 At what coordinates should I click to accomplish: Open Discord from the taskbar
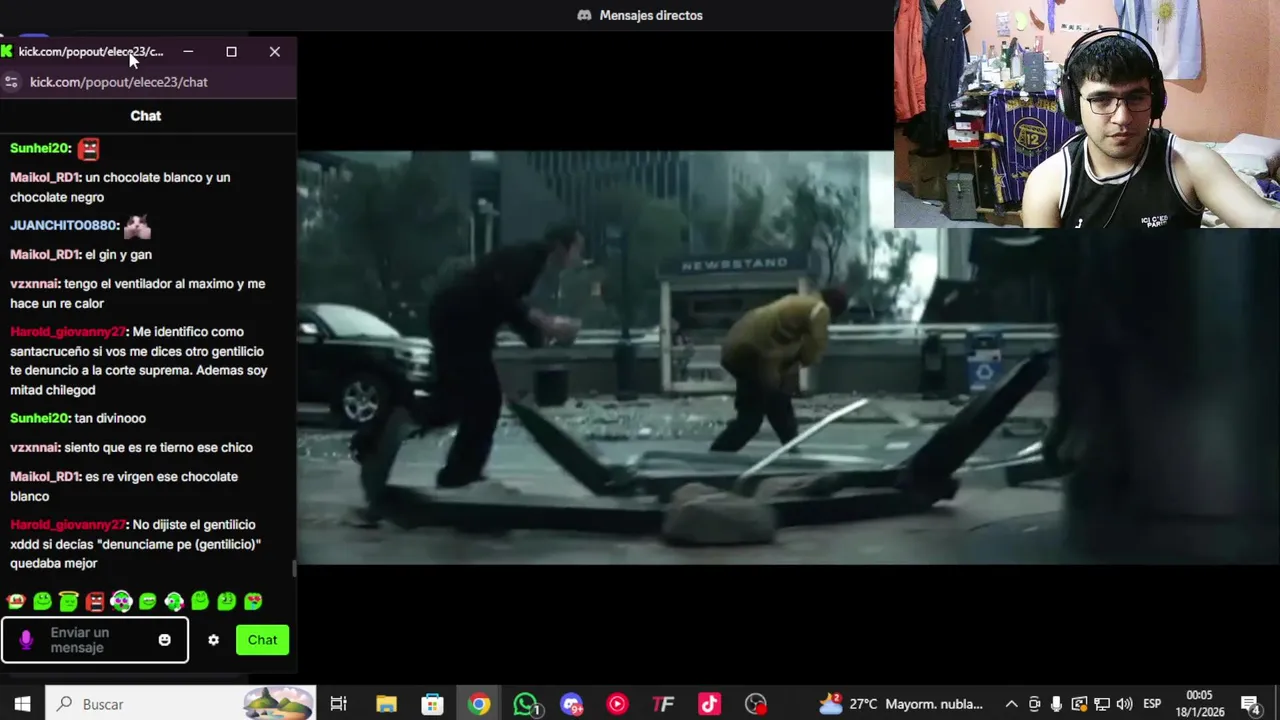point(572,704)
